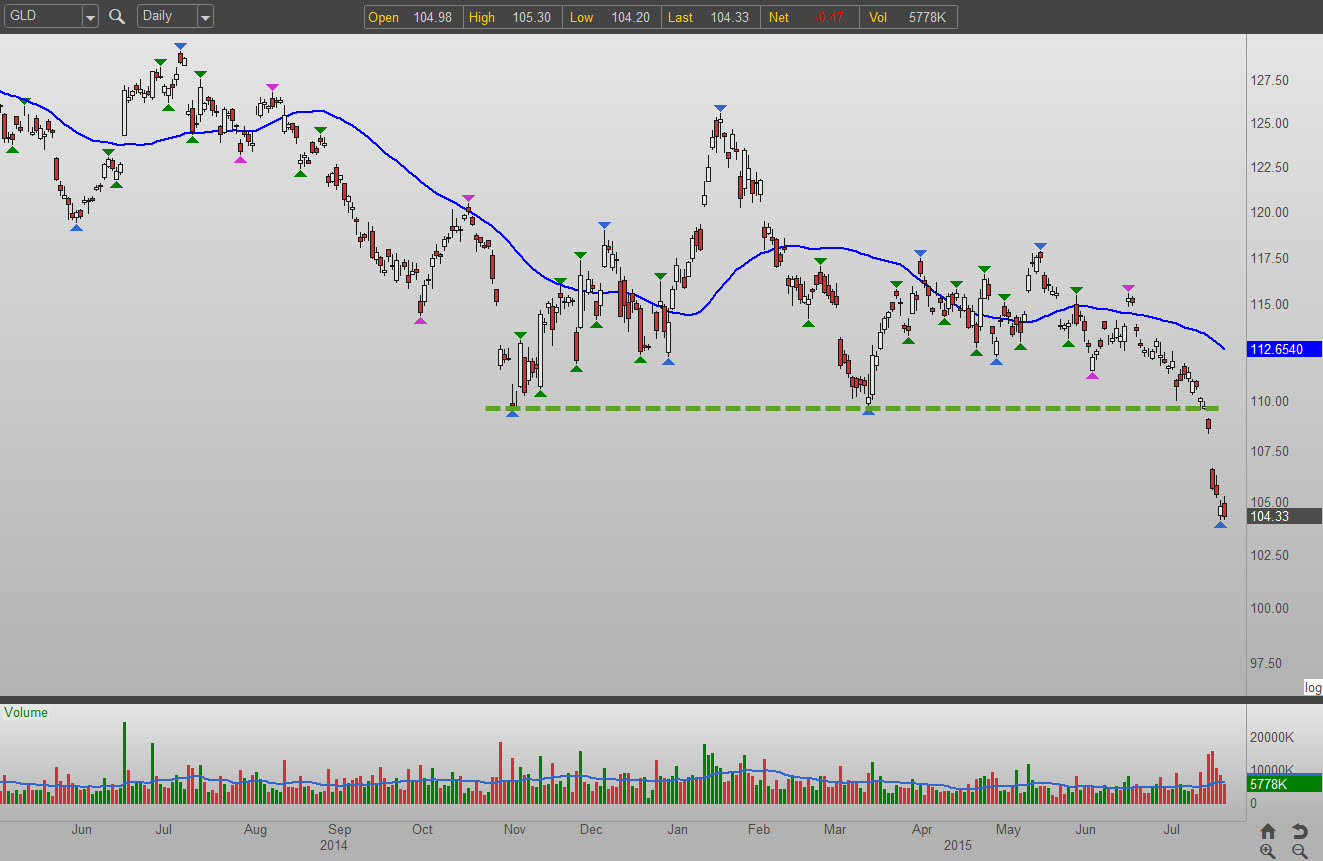This screenshot has width=1323, height=861.
Task: Click the 117.50 price axis label
Action: pos(1269,257)
